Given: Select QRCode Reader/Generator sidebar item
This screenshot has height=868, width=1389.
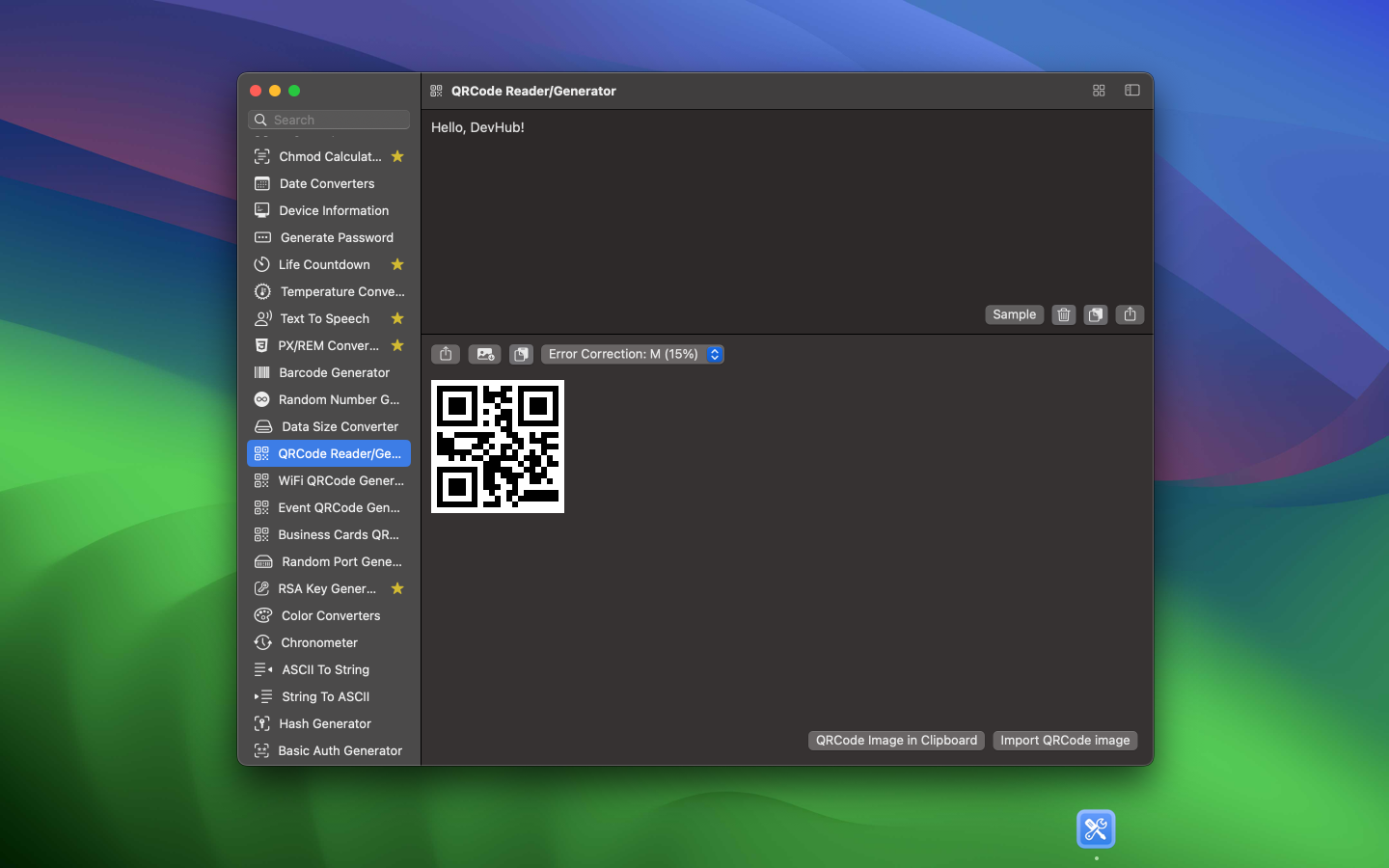Looking at the screenshot, I should click(x=329, y=453).
